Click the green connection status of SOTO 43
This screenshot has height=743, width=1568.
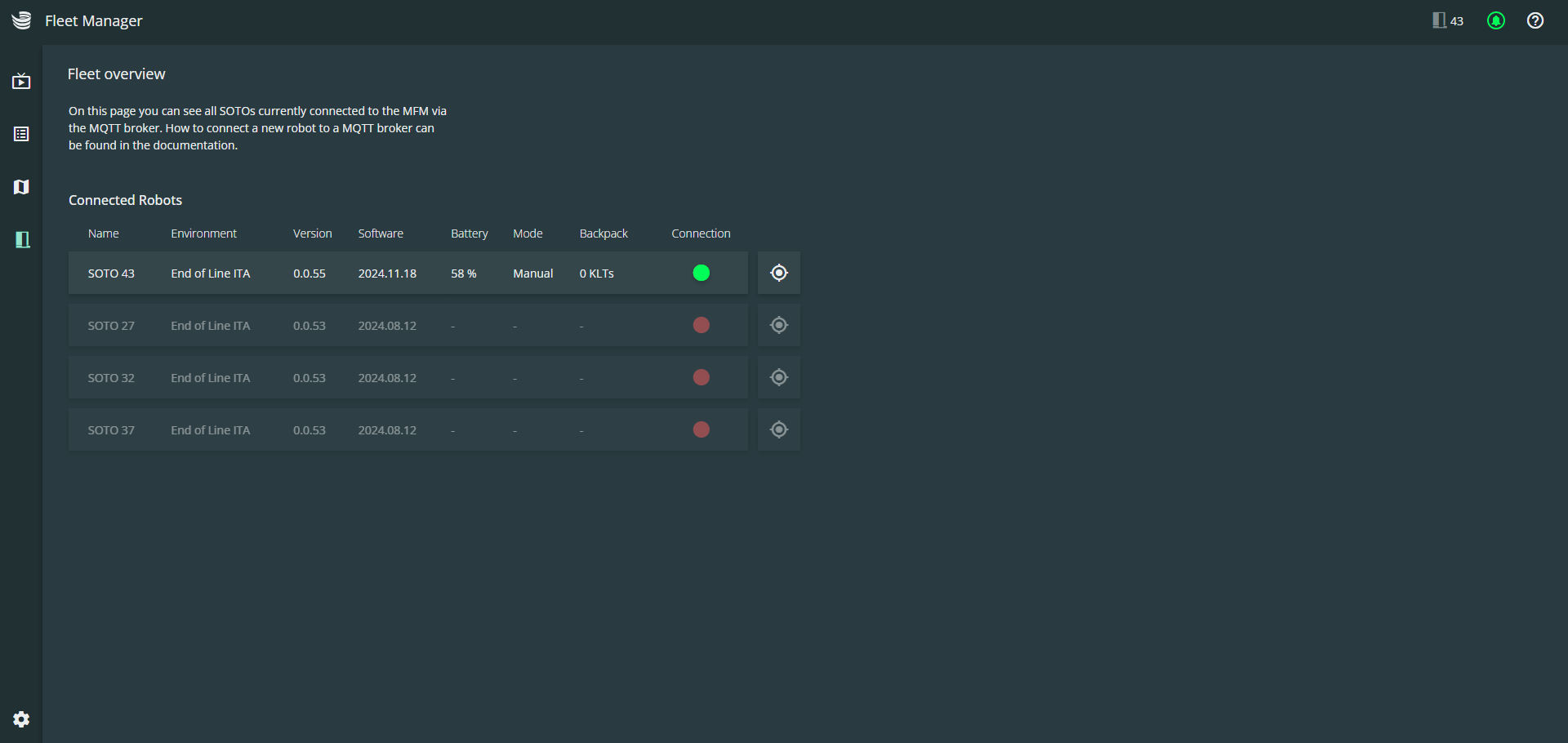[x=702, y=273]
